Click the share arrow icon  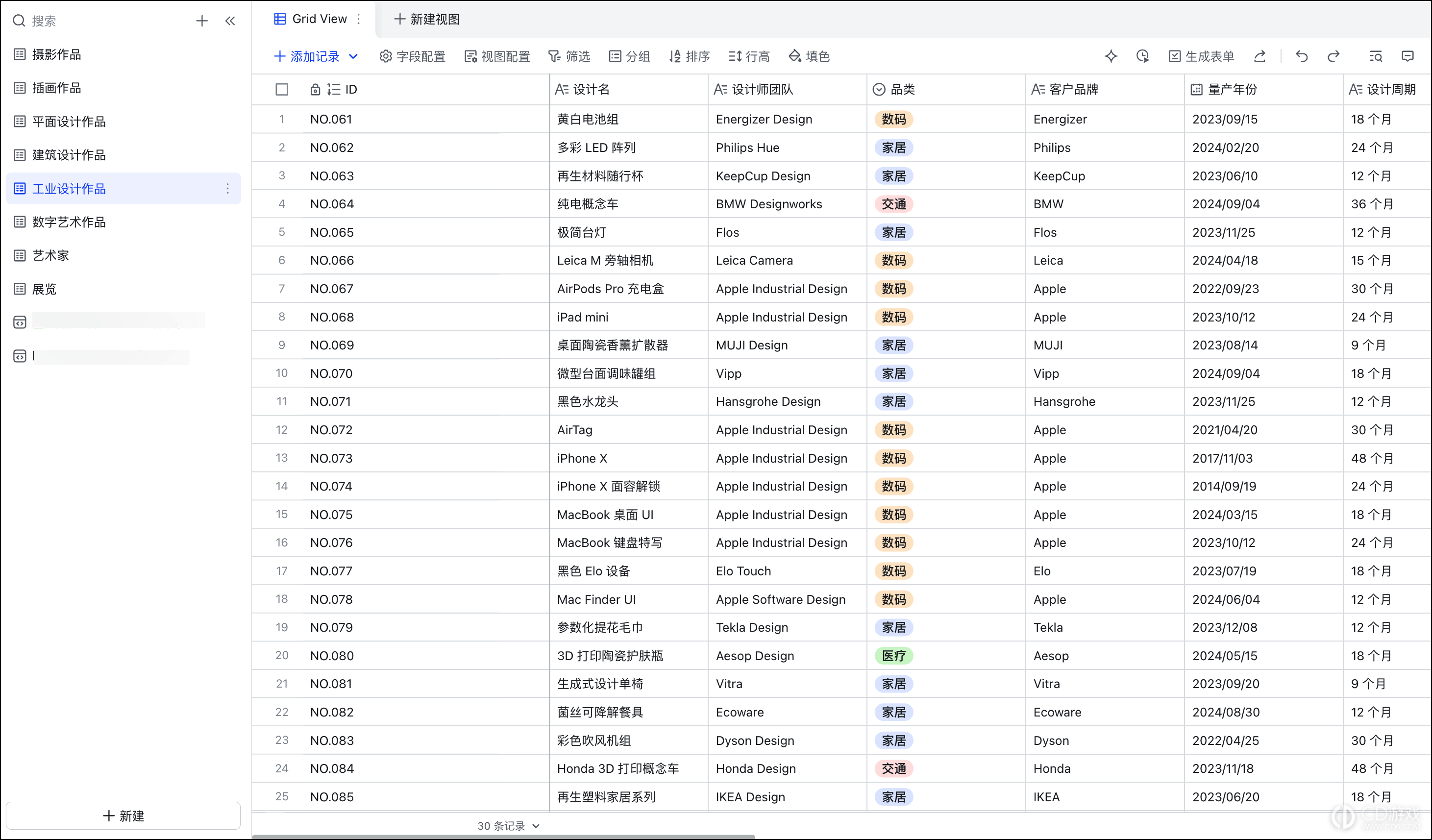pyautogui.click(x=1260, y=56)
